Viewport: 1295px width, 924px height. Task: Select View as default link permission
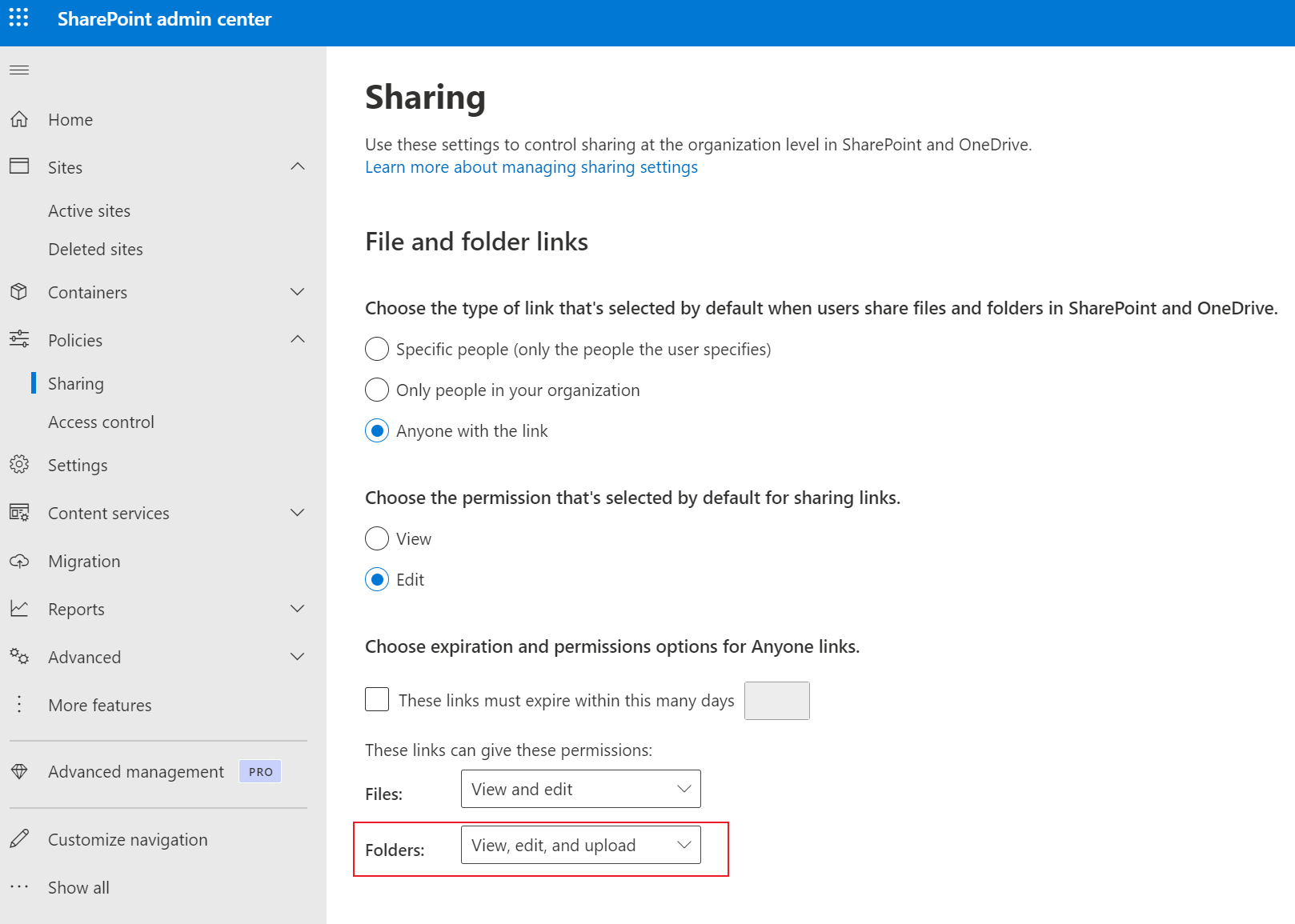377,538
